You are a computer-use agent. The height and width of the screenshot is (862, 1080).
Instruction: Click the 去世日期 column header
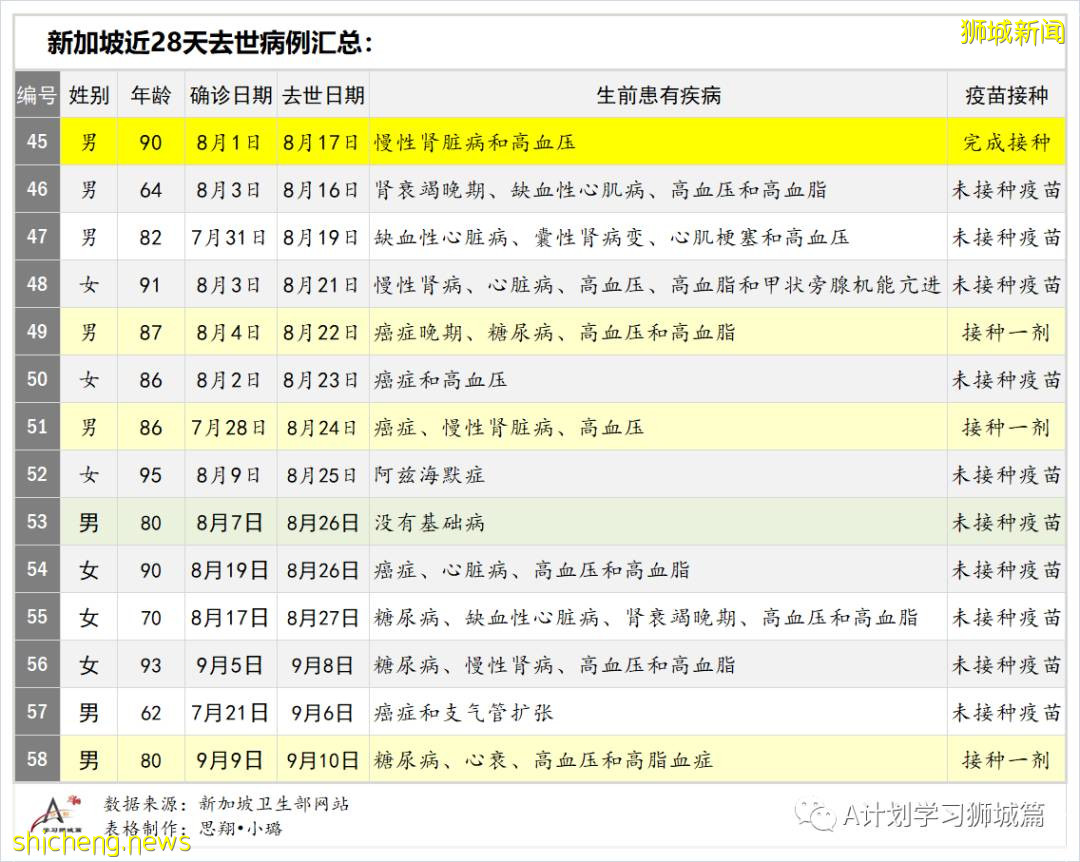pos(322,95)
